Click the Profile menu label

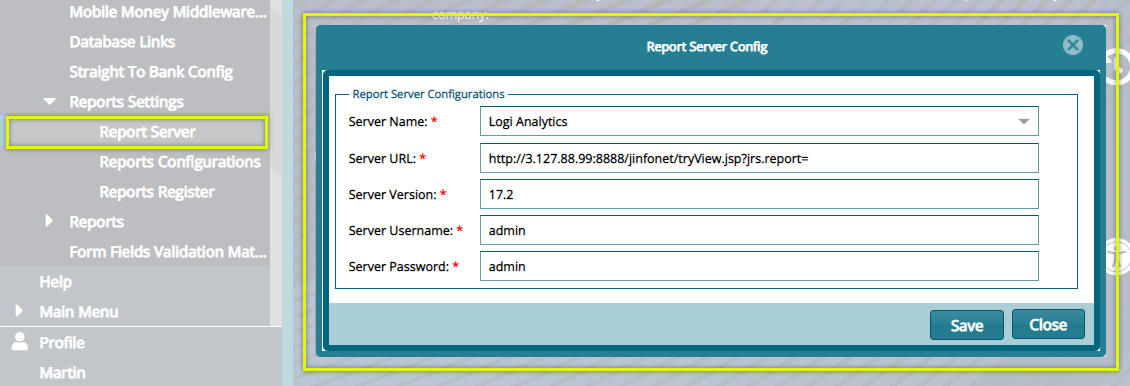pyautogui.click(x=62, y=343)
